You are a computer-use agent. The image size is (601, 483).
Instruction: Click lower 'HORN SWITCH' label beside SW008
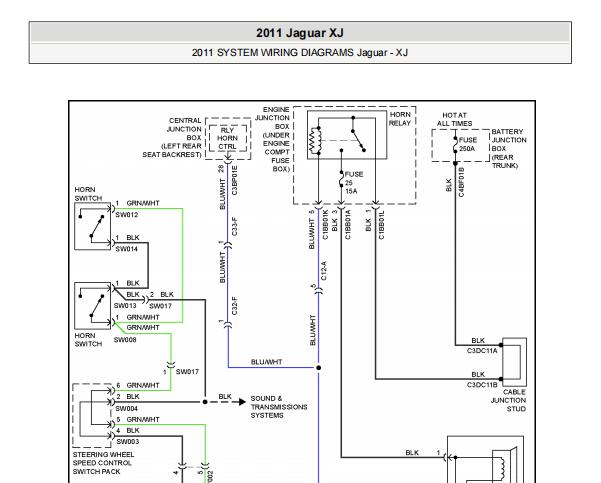(88, 340)
